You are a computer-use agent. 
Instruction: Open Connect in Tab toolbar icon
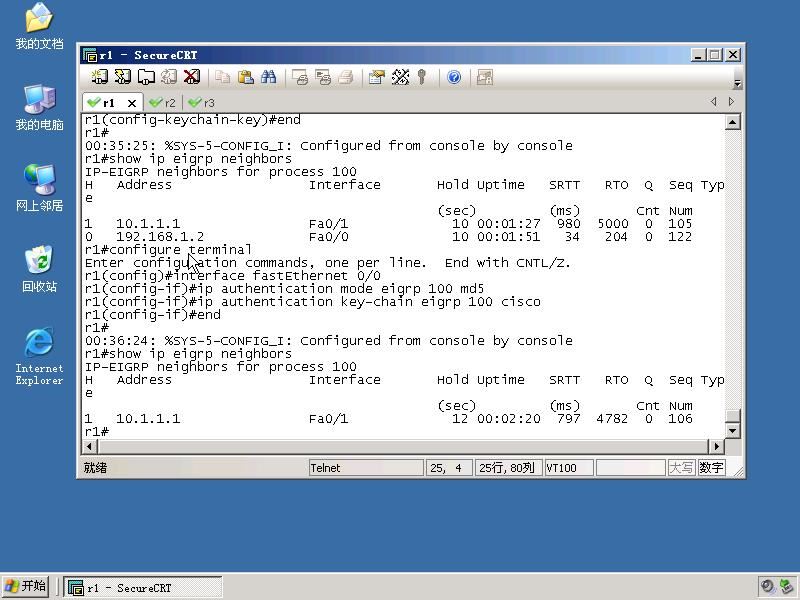tap(146, 77)
